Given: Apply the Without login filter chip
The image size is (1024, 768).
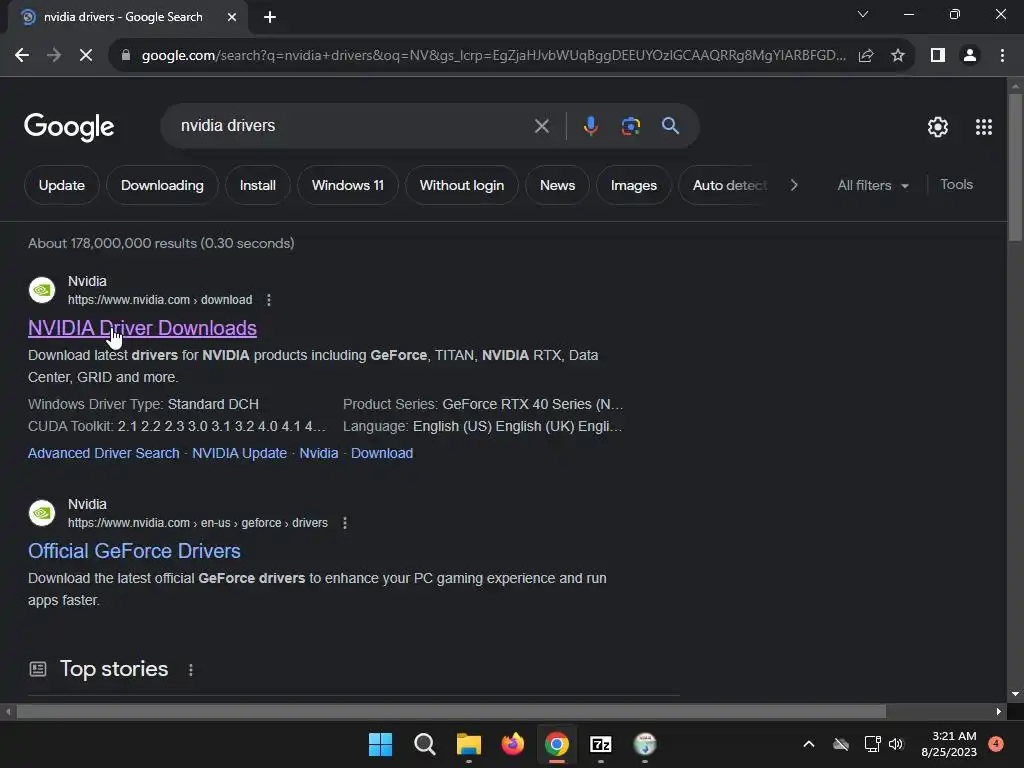Looking at the screenshot, I should [x=462, y=185].
